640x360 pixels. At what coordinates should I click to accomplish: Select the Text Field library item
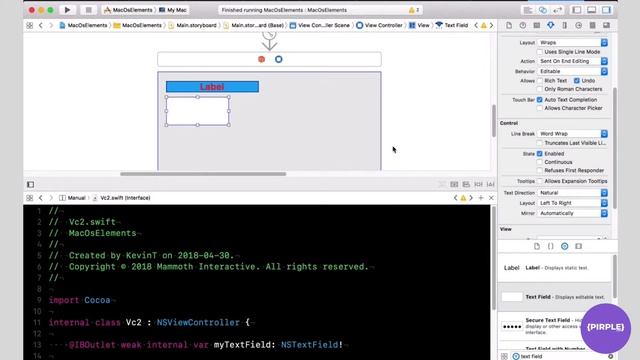point(554,297)
